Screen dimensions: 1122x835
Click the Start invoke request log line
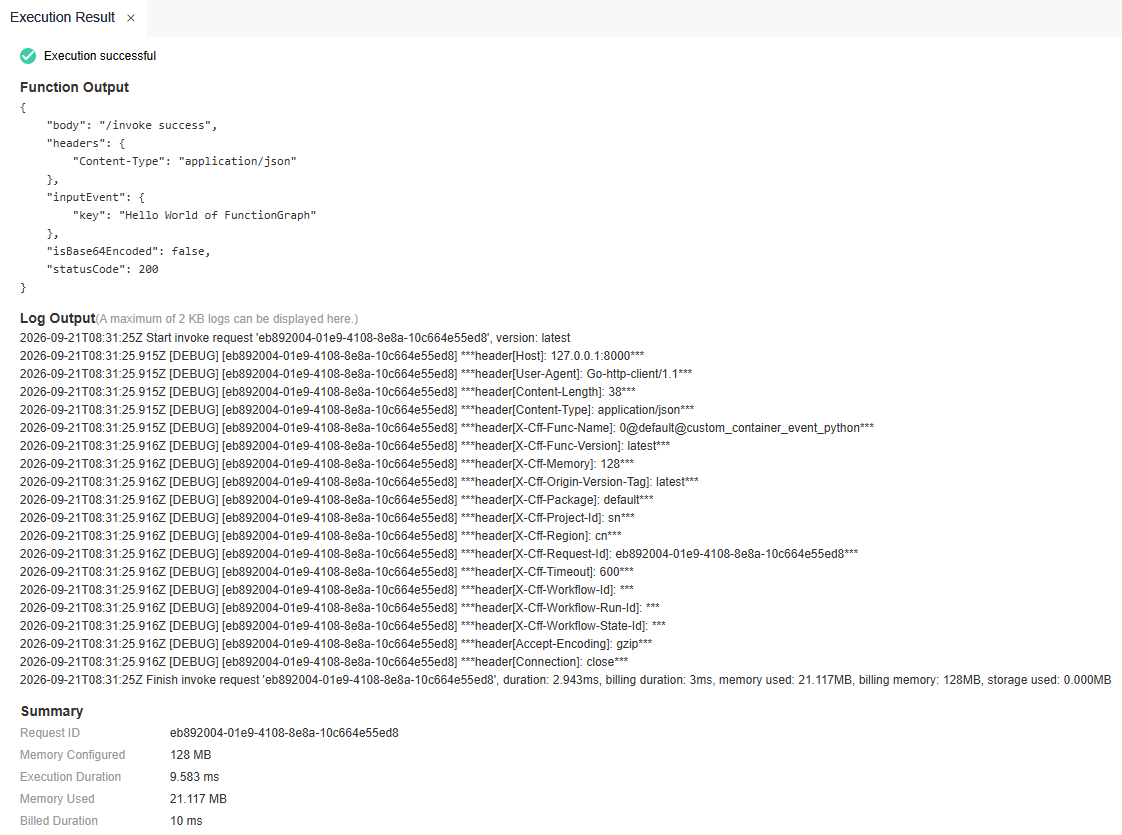click(295, 338)
